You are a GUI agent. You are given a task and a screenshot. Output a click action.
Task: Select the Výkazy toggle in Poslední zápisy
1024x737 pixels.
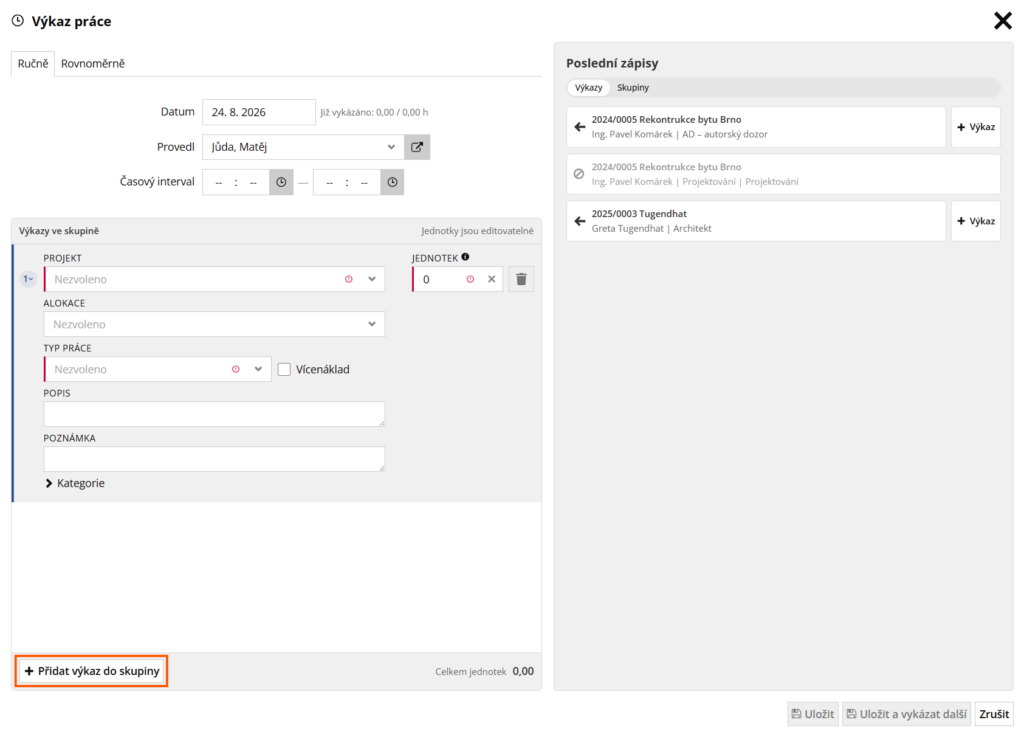click(x=588, y=87)
